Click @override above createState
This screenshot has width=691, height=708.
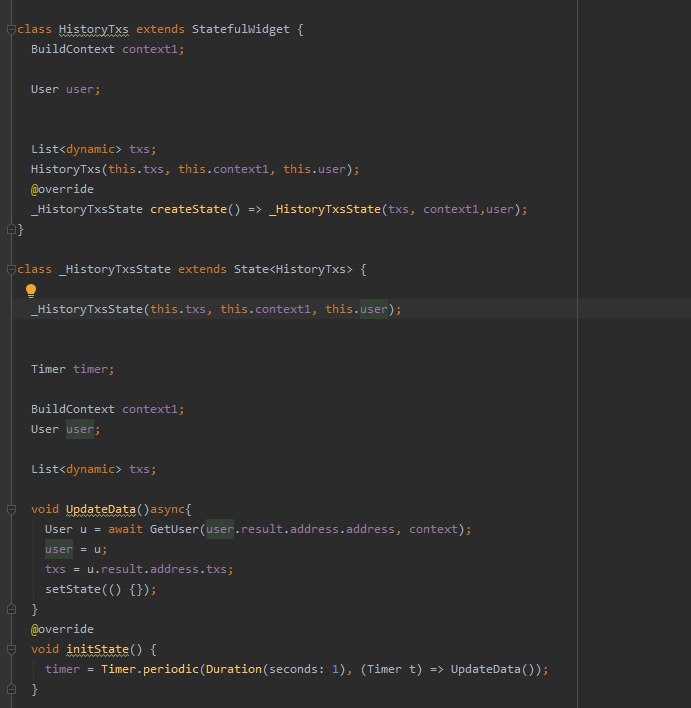click(x=62, y=189)
